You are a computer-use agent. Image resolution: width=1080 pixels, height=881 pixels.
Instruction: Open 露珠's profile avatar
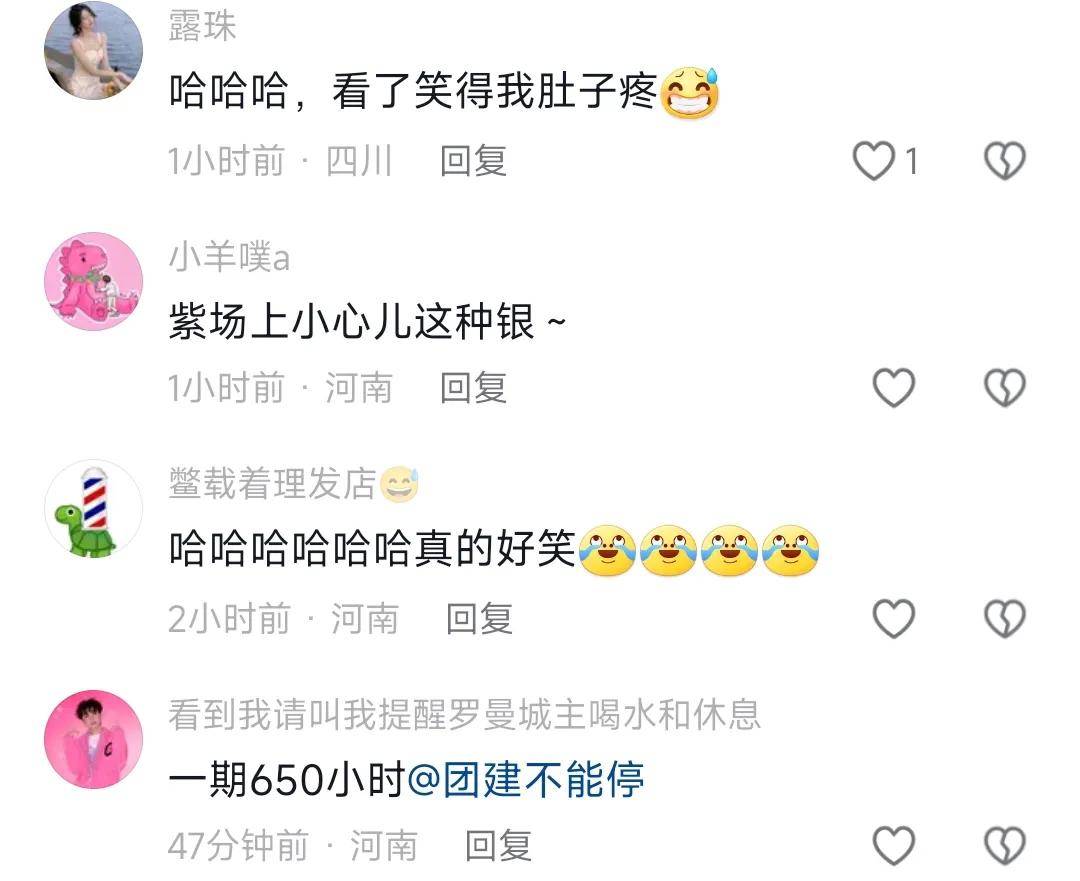click(x=94, y=50)
